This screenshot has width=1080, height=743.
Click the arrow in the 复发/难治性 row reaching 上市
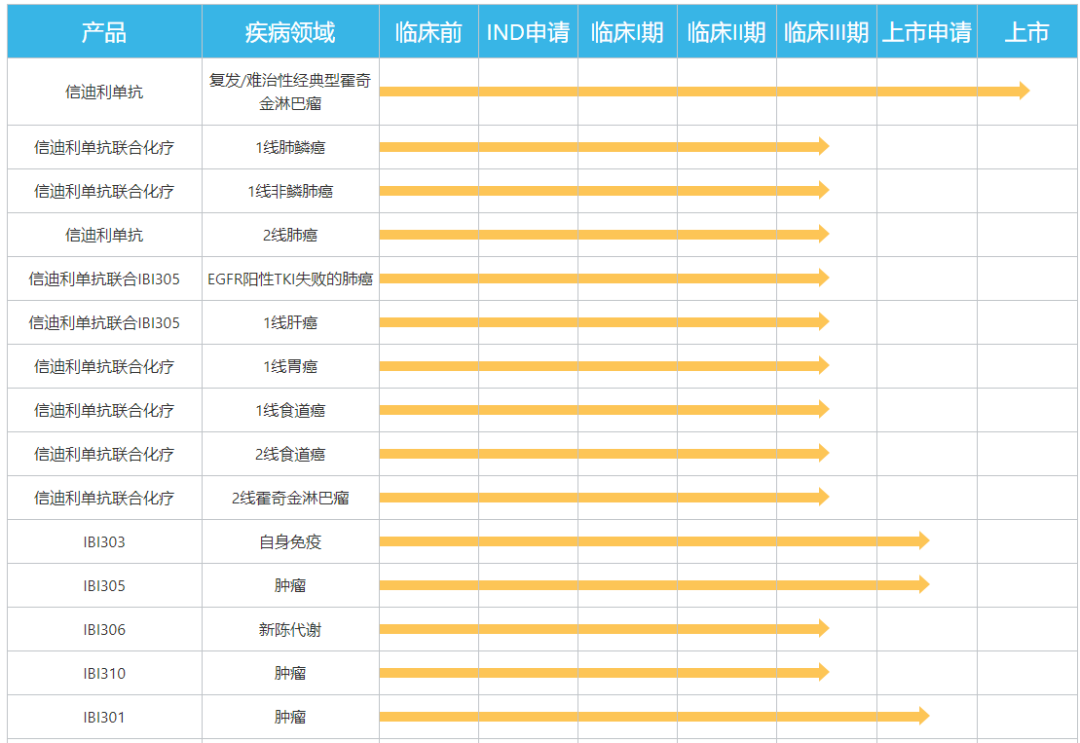[705, 91]
